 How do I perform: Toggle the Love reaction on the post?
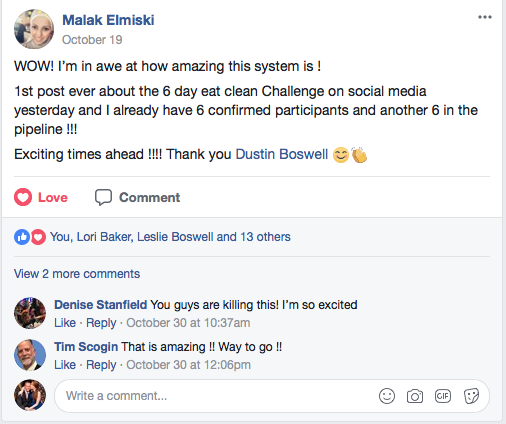tap(41, 197)
